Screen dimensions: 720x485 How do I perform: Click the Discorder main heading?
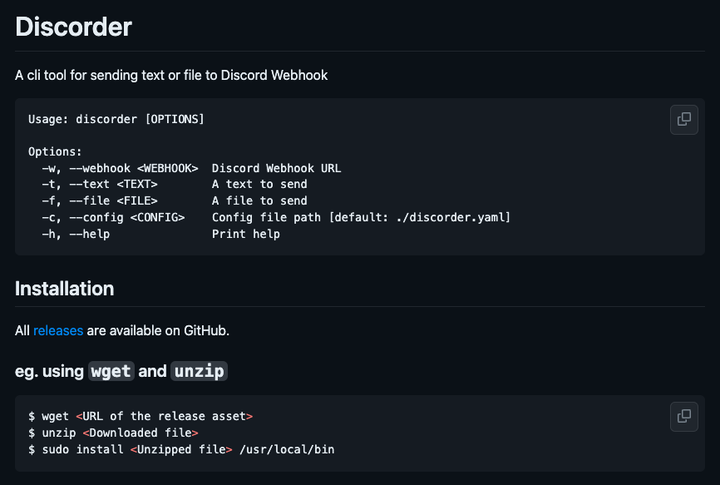point(74,26)
